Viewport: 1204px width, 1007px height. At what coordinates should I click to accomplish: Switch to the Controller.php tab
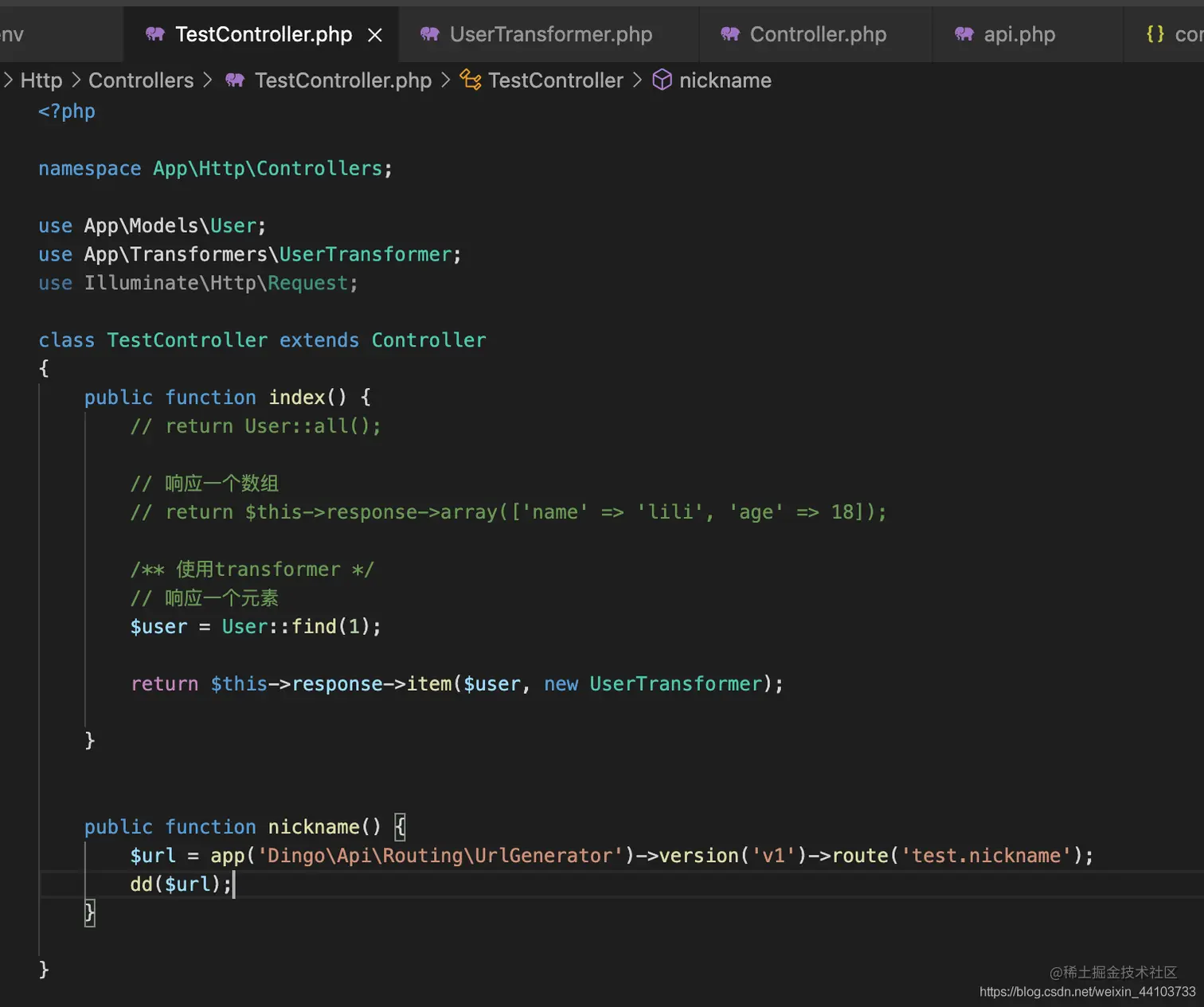(x=815, y=34)
